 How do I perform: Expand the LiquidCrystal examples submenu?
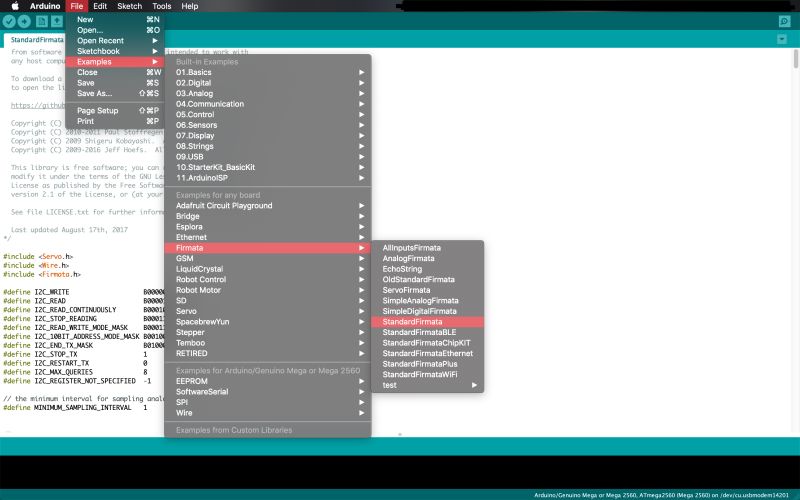(x=268, y=269)
